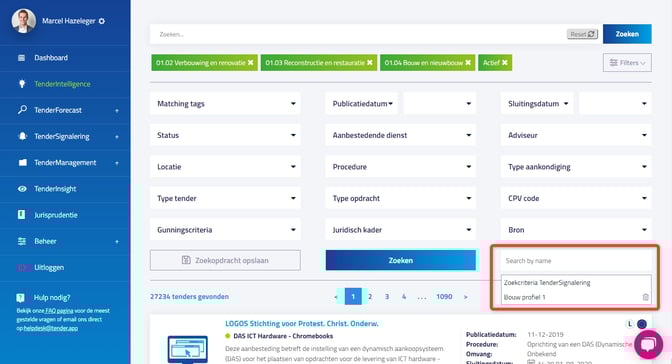Expand Beheer submenu plus sign
This screenshot has height=364, width=672.
coord(117,242)
